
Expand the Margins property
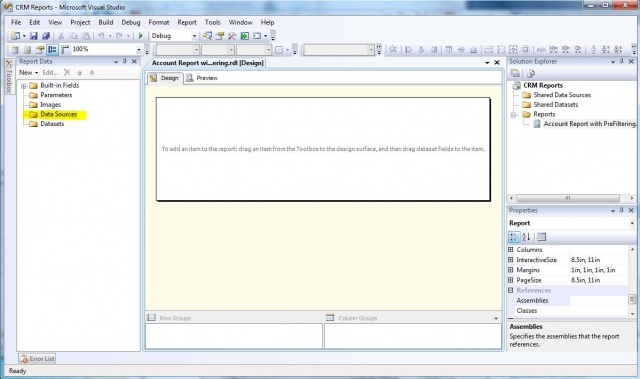(x=510, y=270)
